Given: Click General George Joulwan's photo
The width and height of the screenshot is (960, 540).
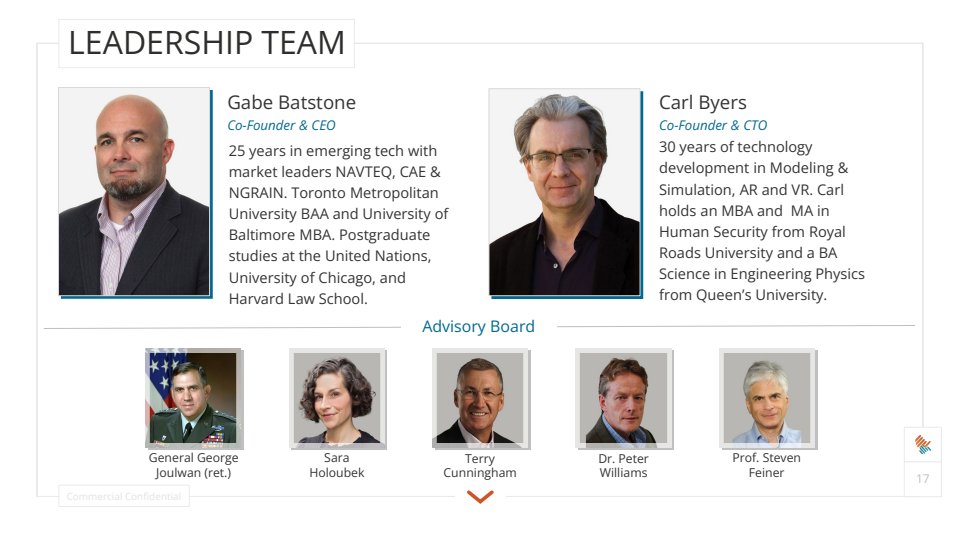Looking at the screenshot, I should coord(192,396).
